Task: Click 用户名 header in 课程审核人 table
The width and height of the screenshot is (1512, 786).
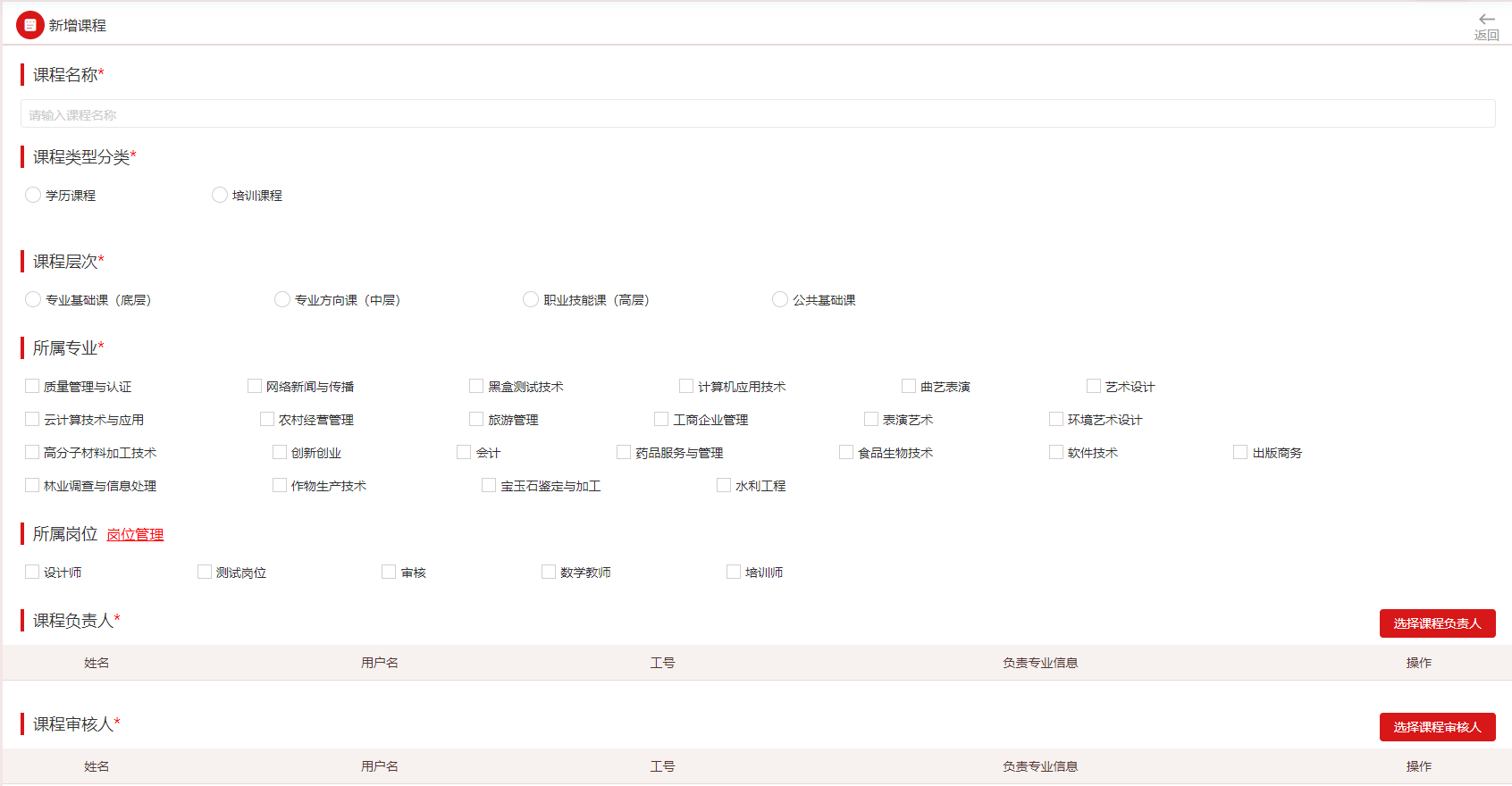Action: tap(380, 766)
